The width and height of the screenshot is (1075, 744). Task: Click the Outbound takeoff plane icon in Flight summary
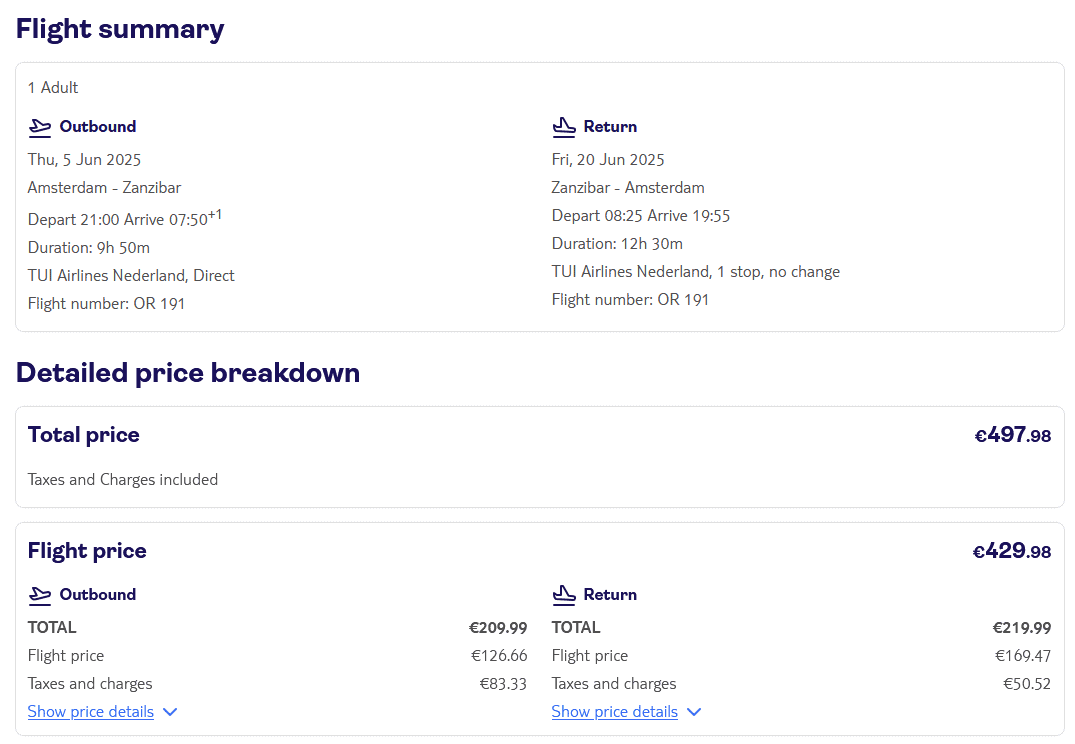[40, 127]
